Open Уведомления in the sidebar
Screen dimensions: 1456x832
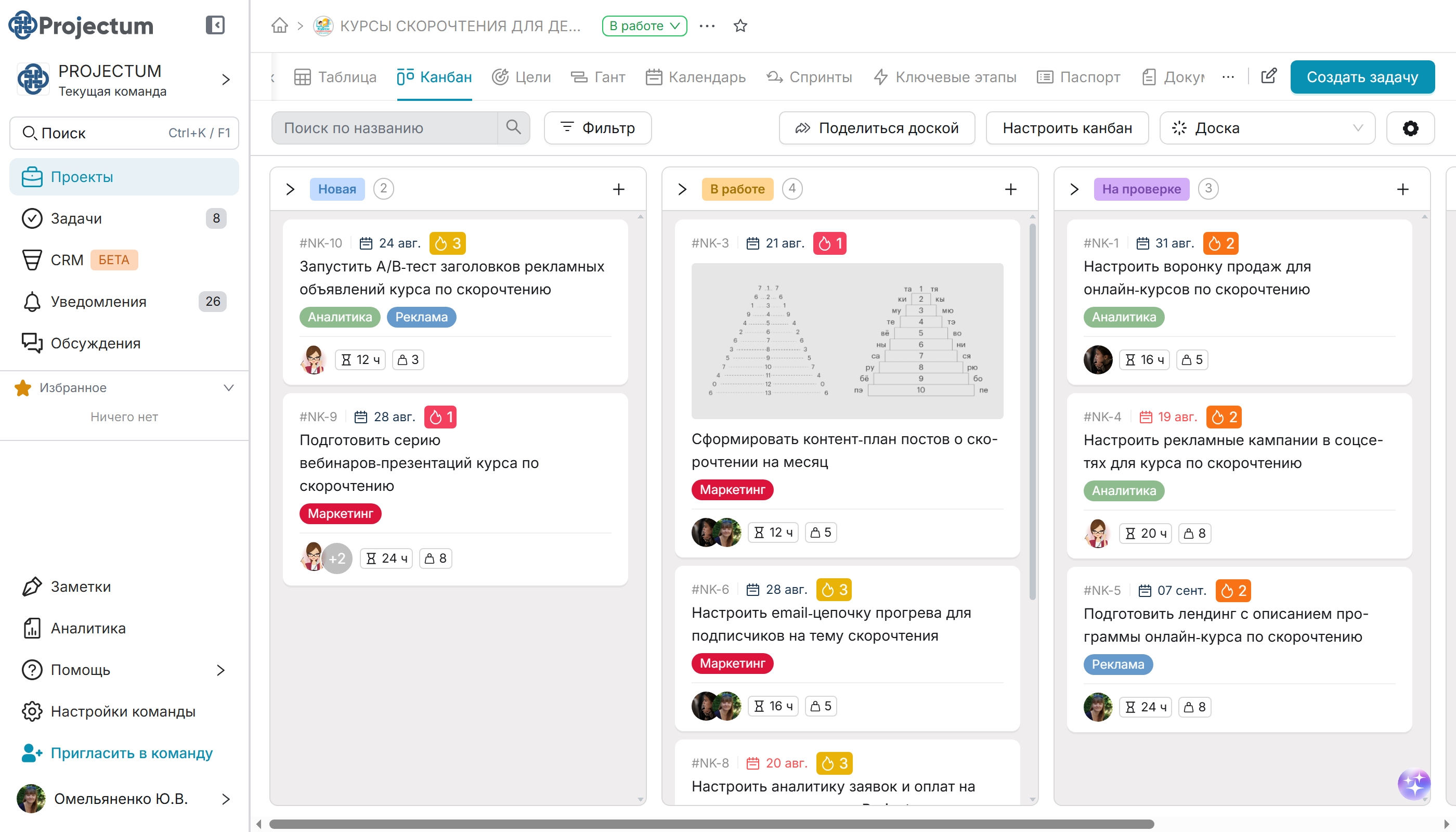click(124, 302)
